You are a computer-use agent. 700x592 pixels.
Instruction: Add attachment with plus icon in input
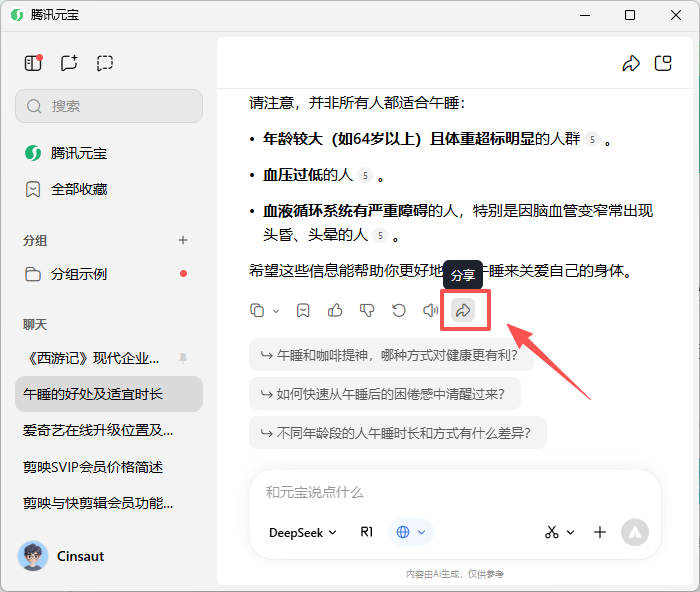click(600, 532)
